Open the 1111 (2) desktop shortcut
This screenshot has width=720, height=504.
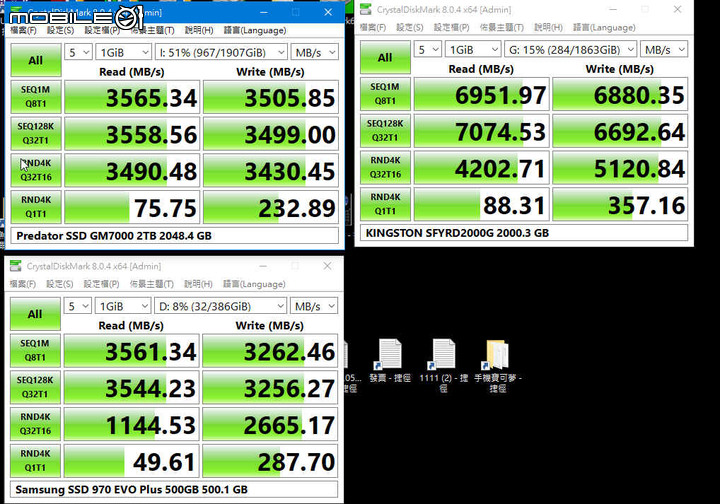click(444, 365)
